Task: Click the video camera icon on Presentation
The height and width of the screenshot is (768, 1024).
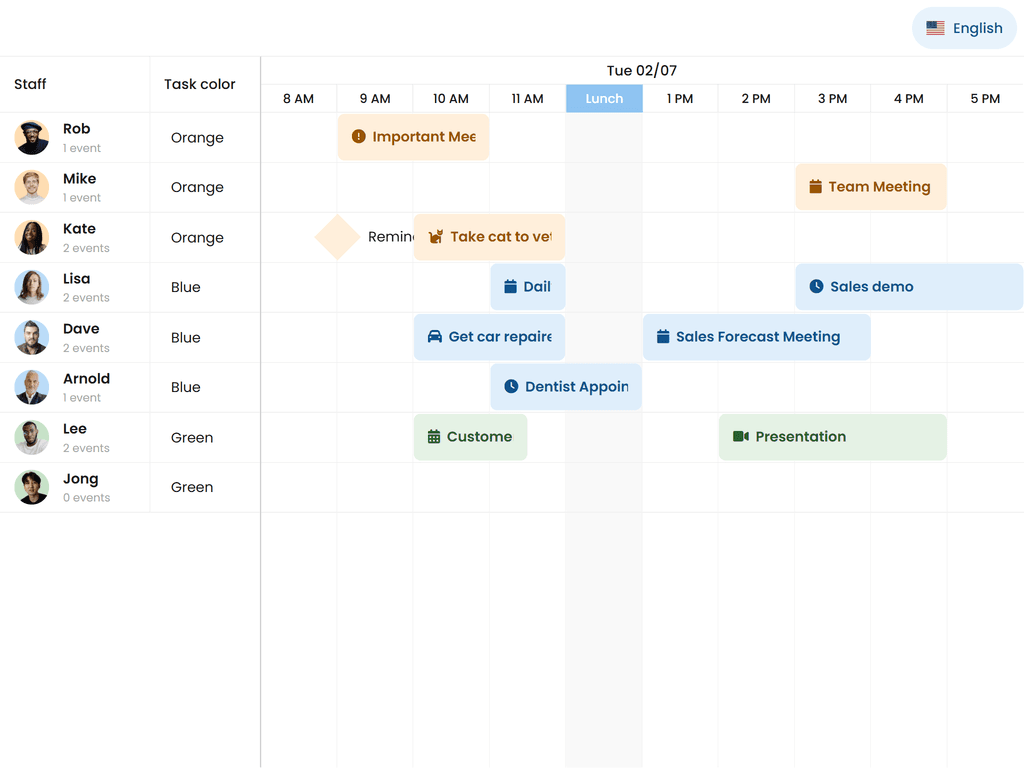Action: click(741, 437)
